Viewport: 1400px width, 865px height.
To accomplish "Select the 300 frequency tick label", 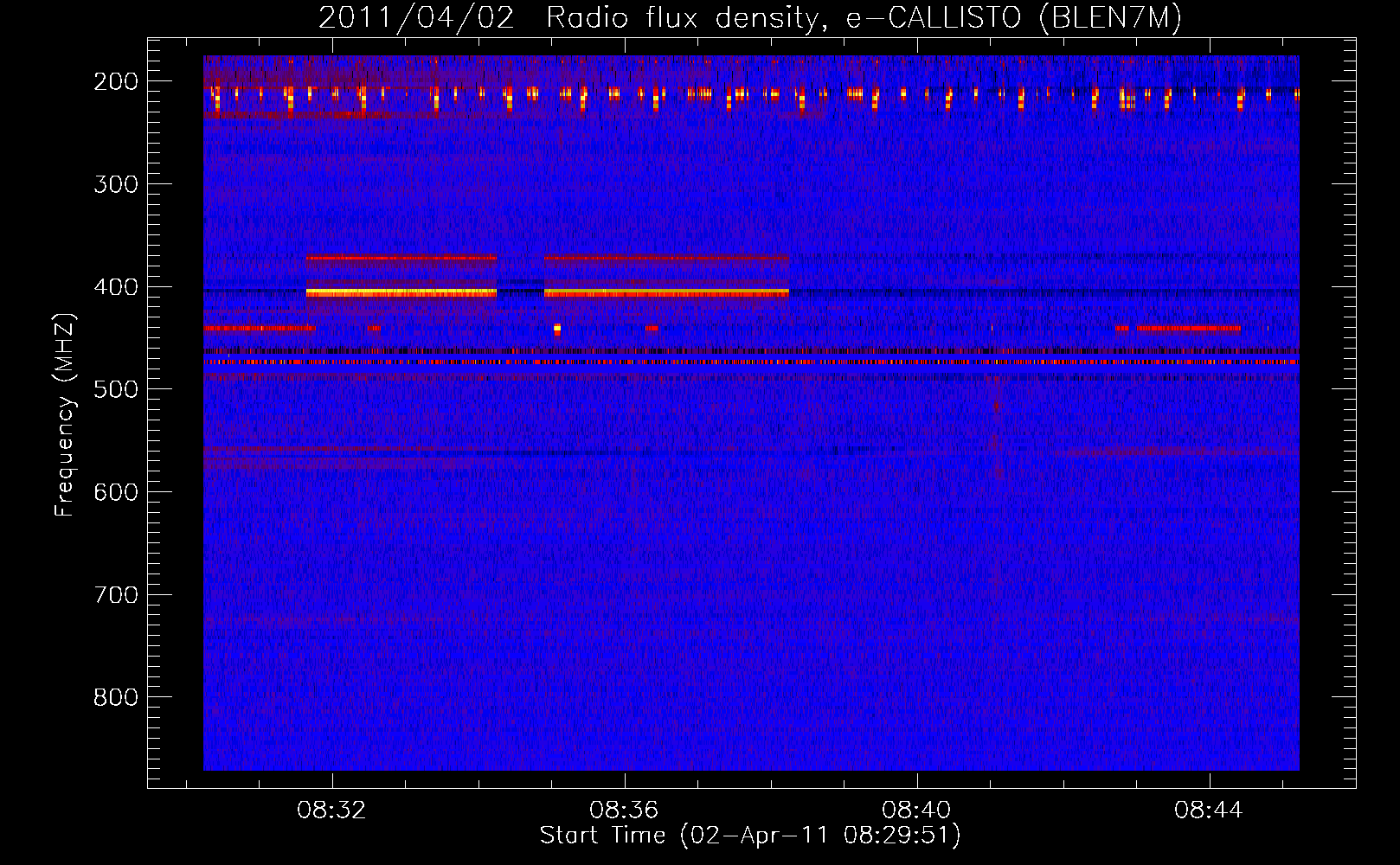I will (x=116, y=184).
